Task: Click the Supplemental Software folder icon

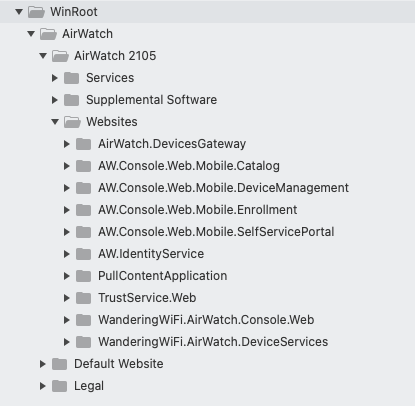Action: (x=72, y=100)
